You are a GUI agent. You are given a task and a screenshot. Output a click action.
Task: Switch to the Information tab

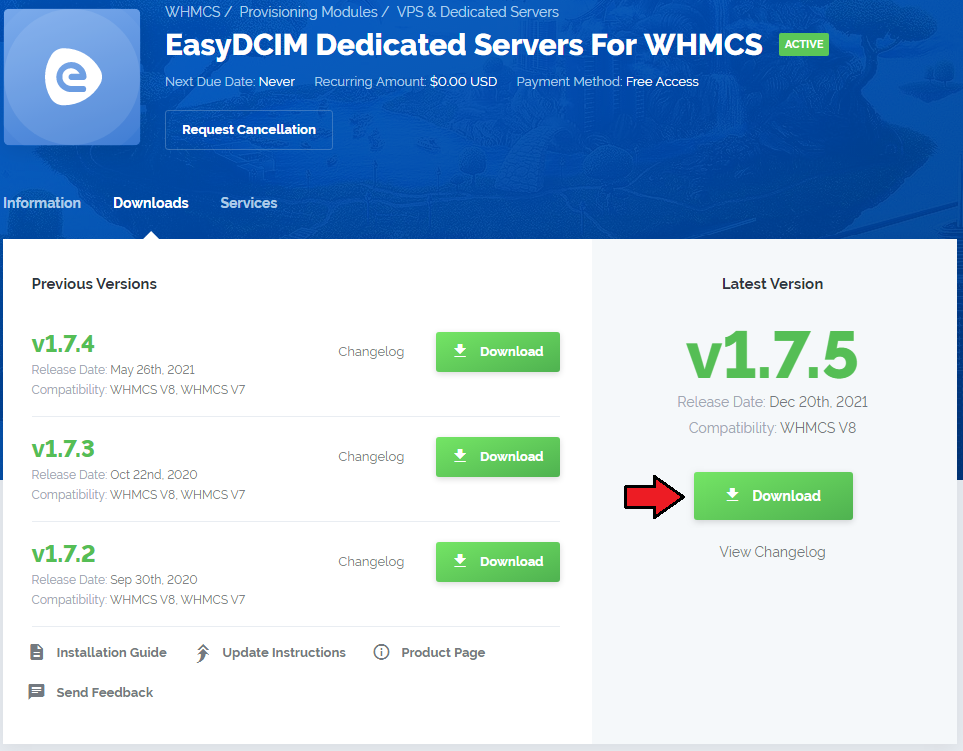click(x=42, y=203)
